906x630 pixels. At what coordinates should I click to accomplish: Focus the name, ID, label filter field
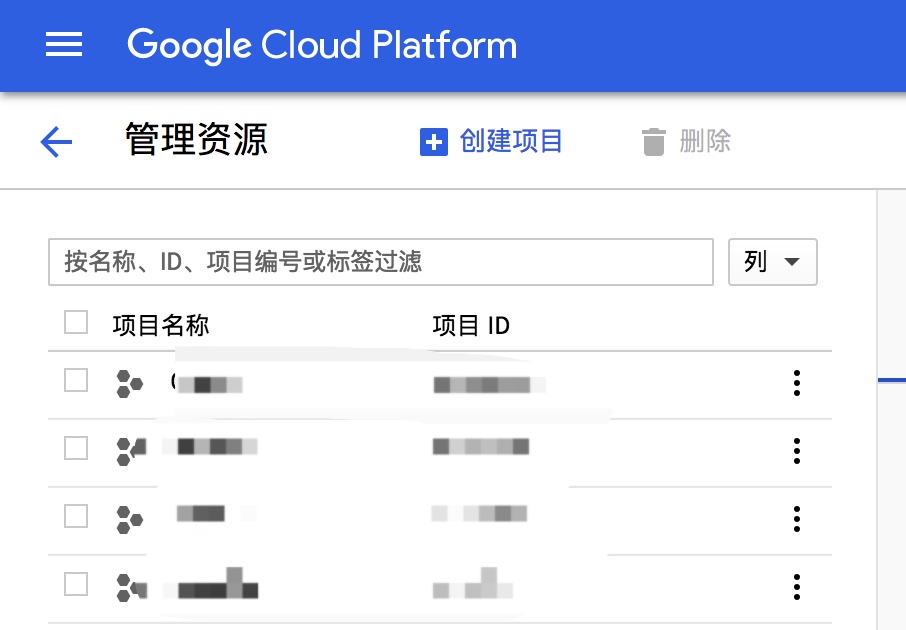[381, 262]
